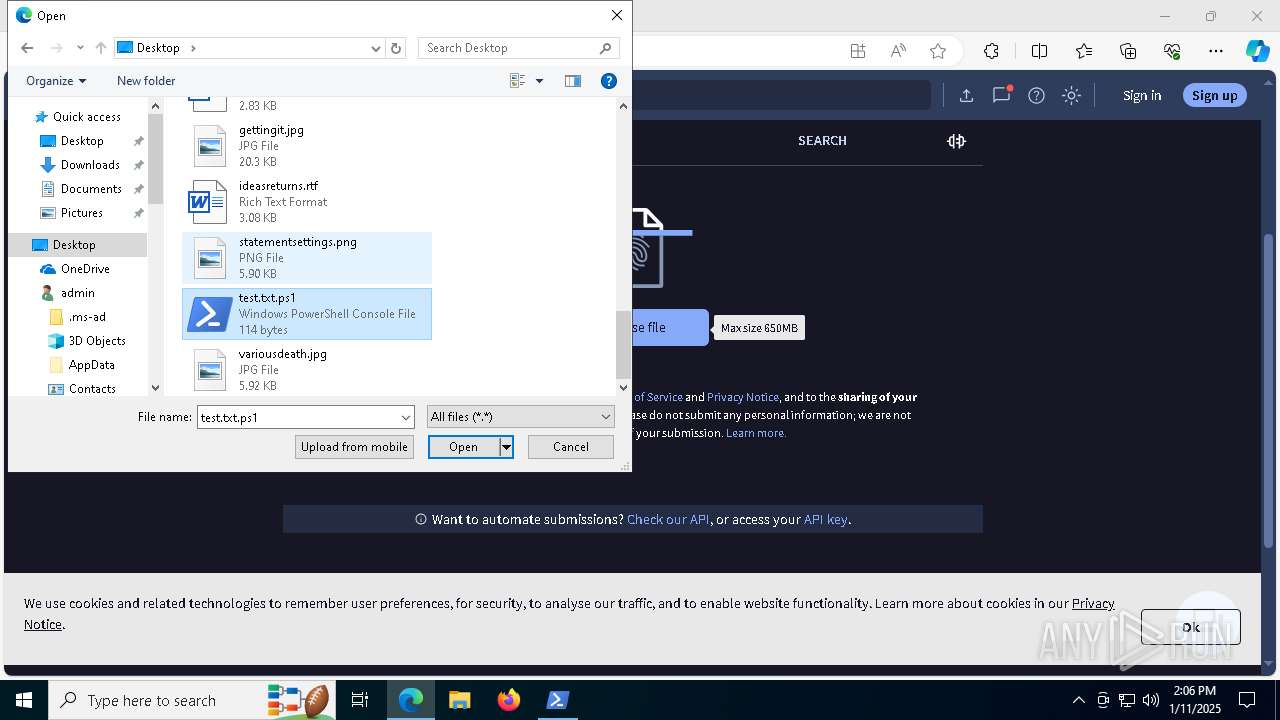This screenshot has height=720, width=1280.
Task: Select the ideasreturns.rtf file icon
Action: (x=208, y=202)
